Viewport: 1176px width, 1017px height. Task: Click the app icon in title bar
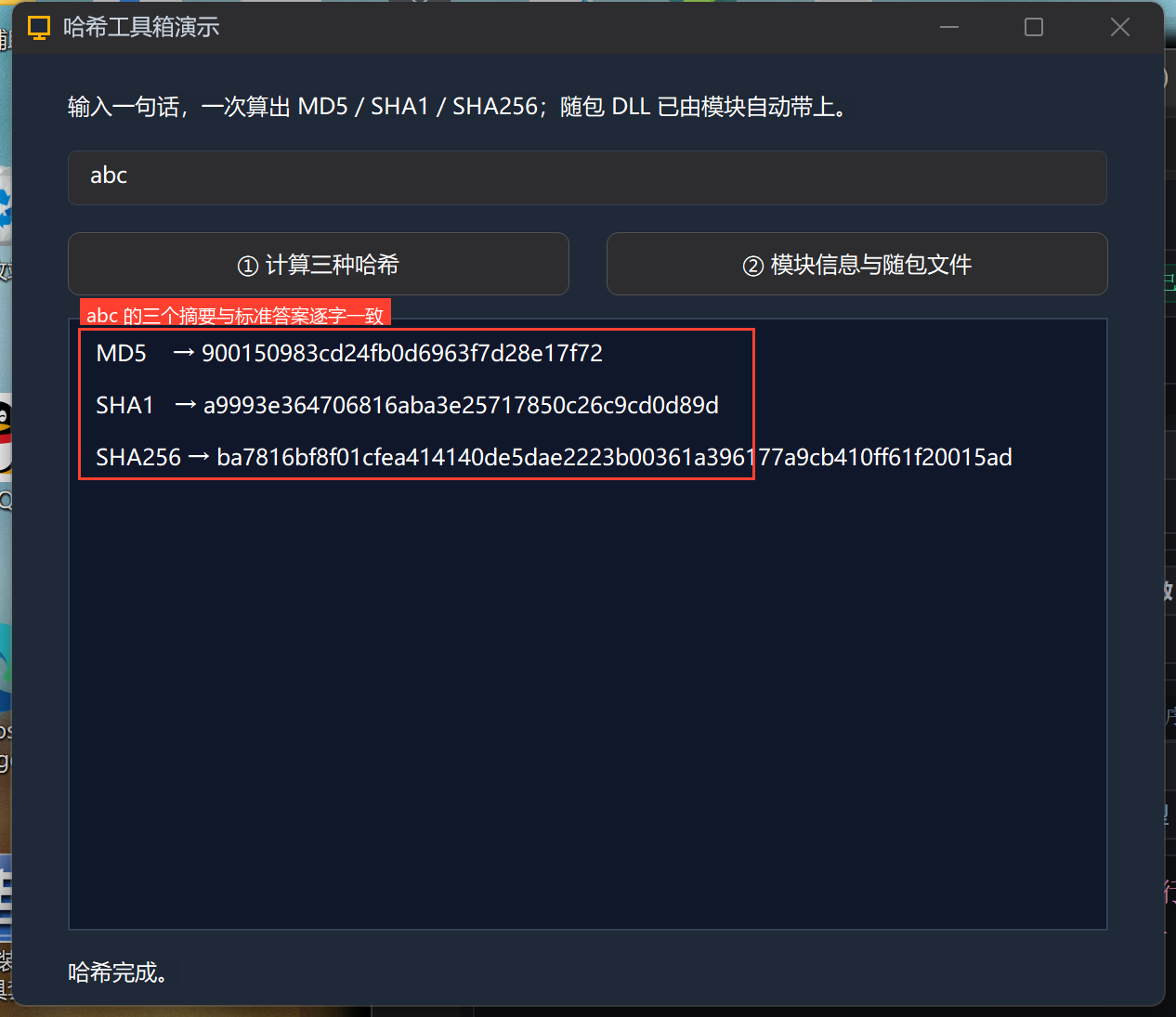[x=39, y=28]
